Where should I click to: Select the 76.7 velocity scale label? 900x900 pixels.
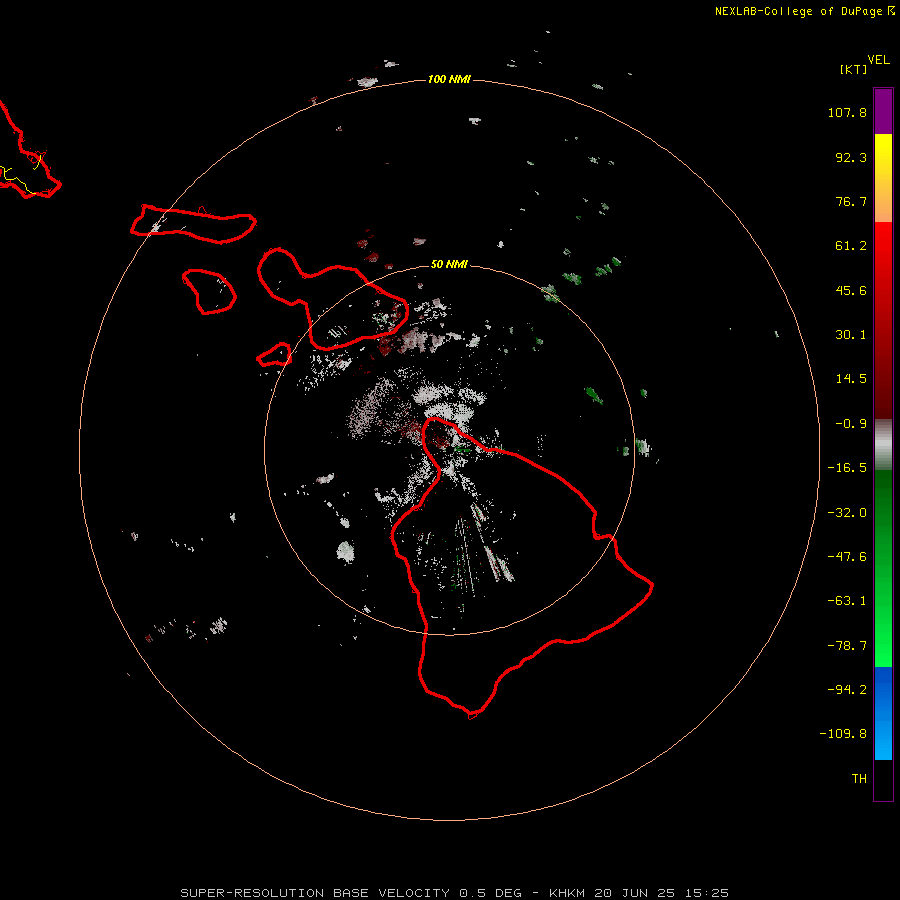point(851,201)
